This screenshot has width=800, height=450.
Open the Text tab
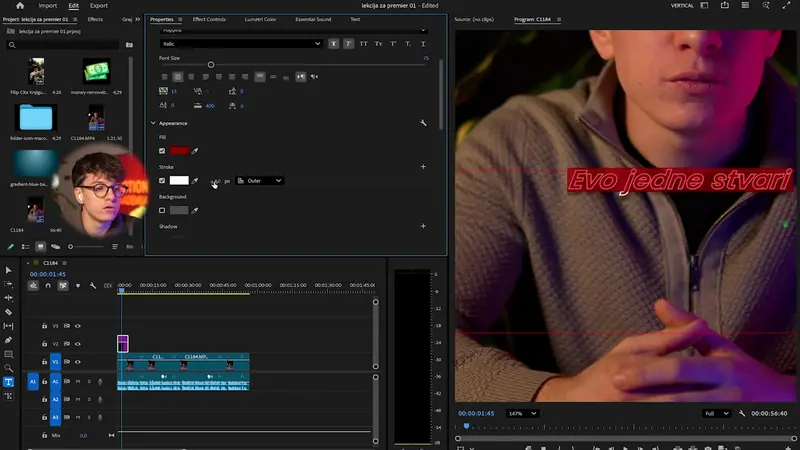pyautogui.click(x=355, y=19)
